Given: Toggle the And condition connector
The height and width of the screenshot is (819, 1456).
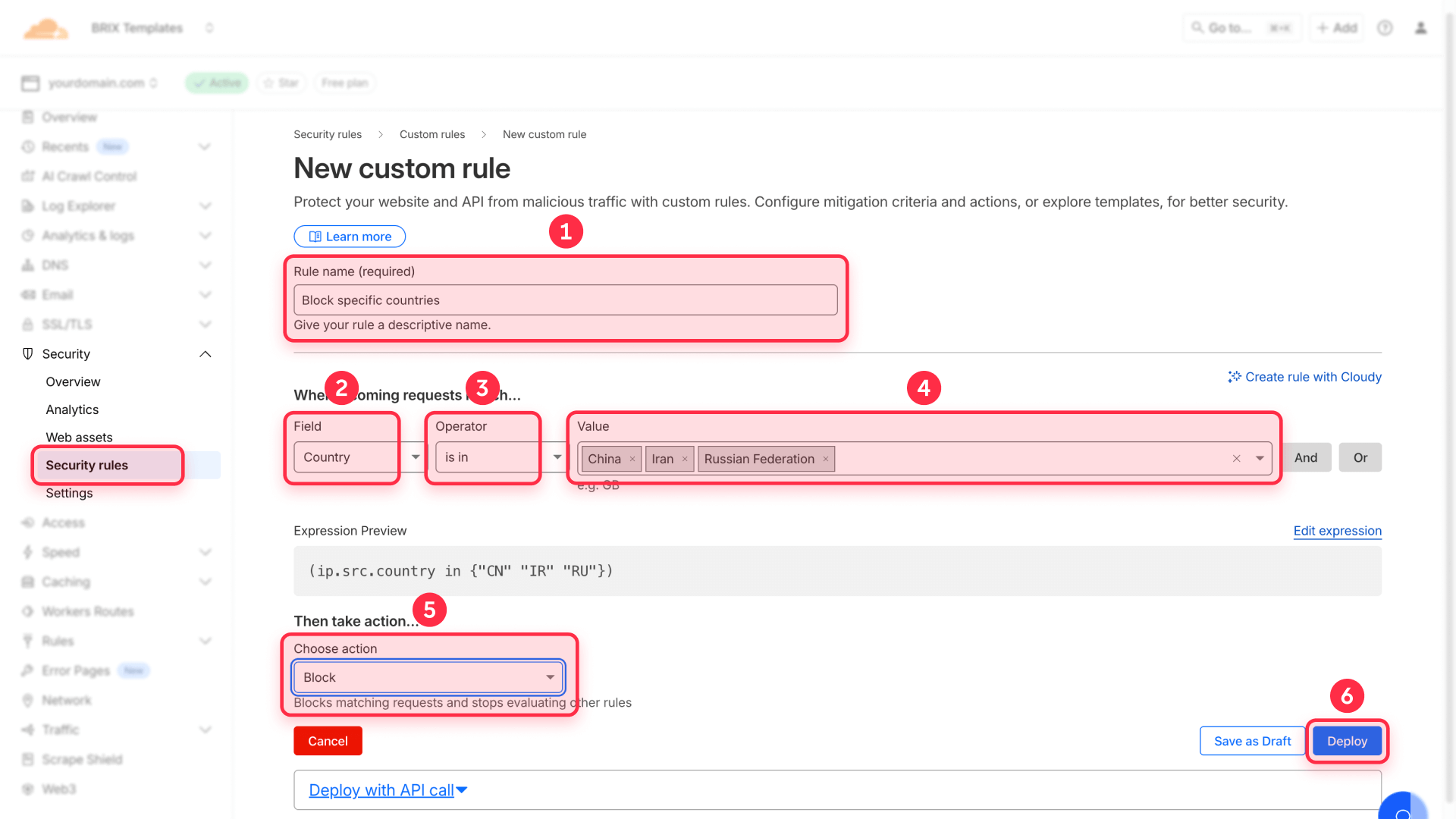Looking at the screenshot, I should 1306,457.
